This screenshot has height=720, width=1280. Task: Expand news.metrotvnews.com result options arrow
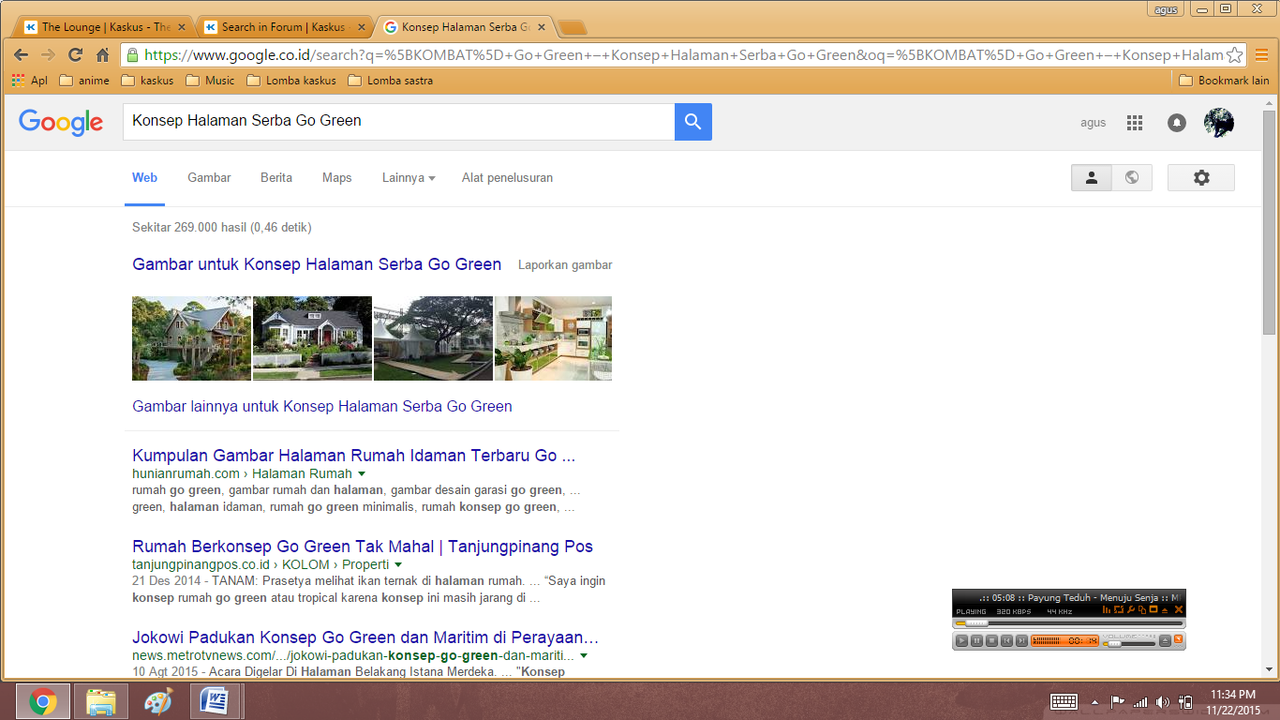[584, 656]
